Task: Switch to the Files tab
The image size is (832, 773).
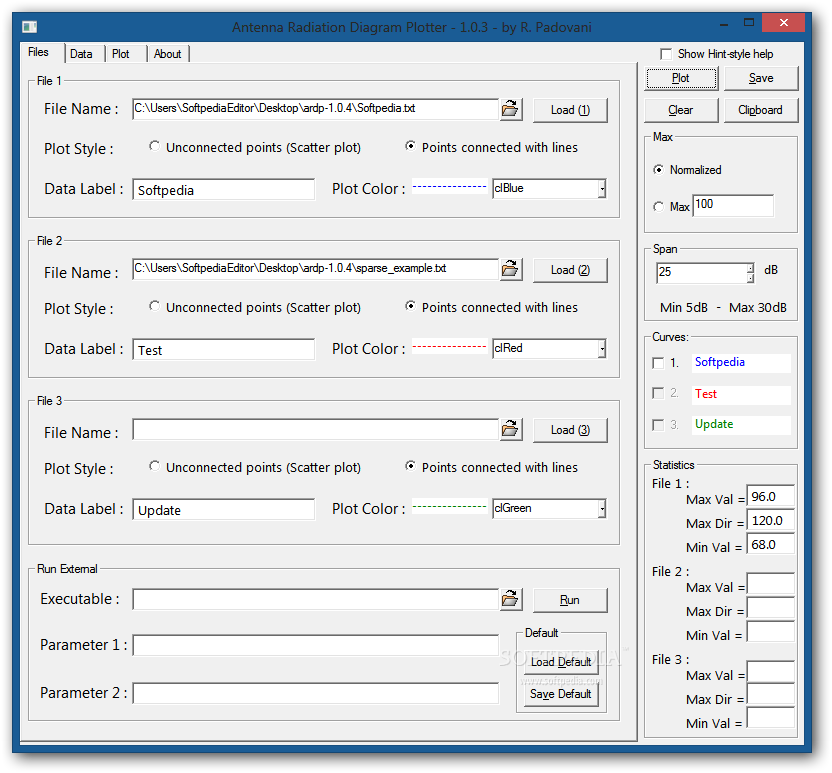Action: (x=38, y=52)
